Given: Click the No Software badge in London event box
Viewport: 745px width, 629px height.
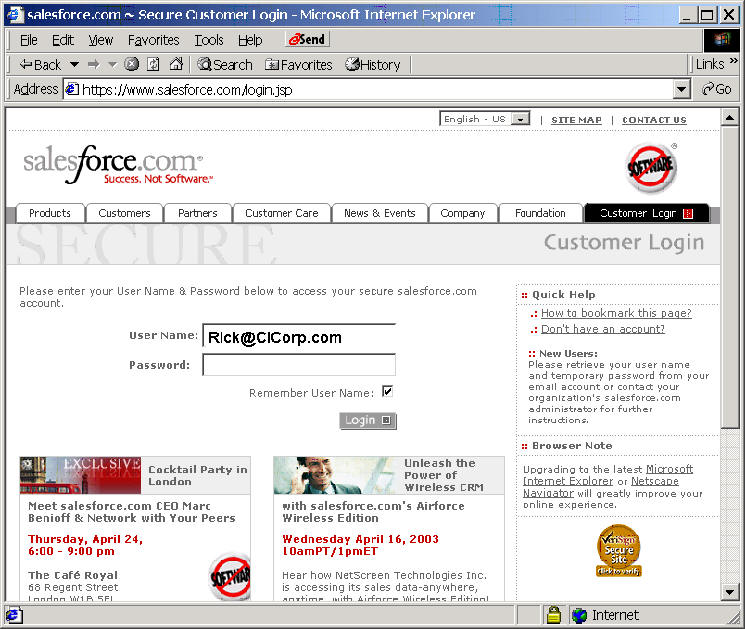Looking at the screenshot, I should [x=230, y=576].
